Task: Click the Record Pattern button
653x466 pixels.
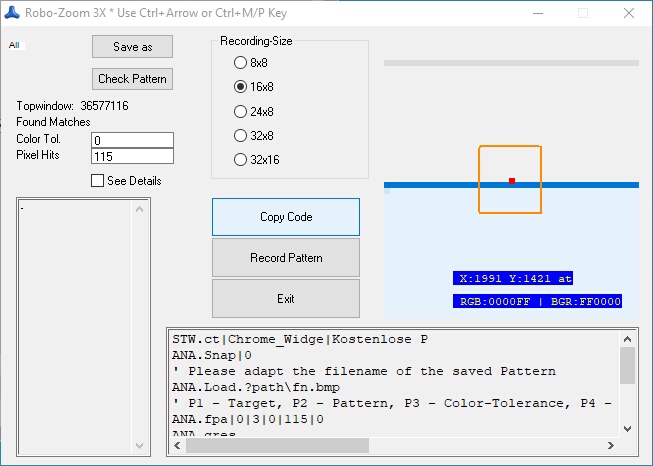Action: 286,258
